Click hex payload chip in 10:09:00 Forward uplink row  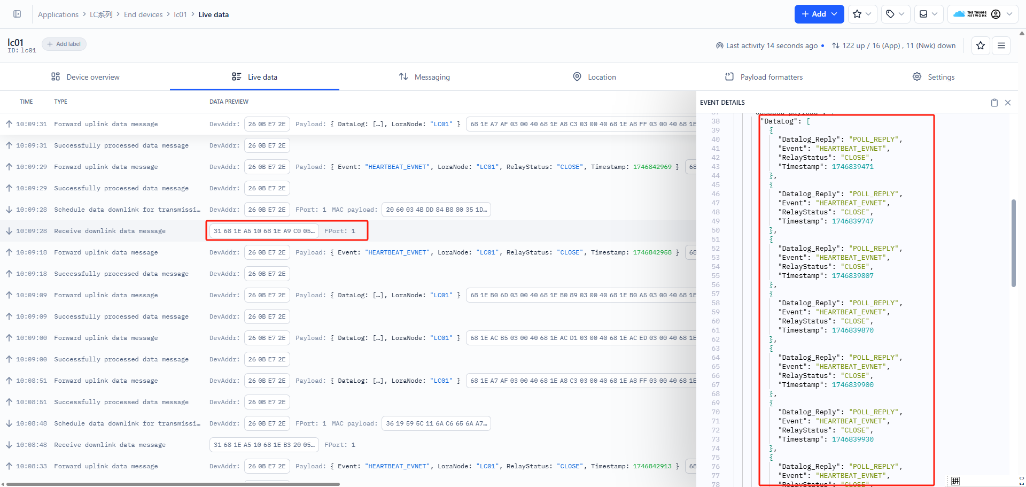581,338
